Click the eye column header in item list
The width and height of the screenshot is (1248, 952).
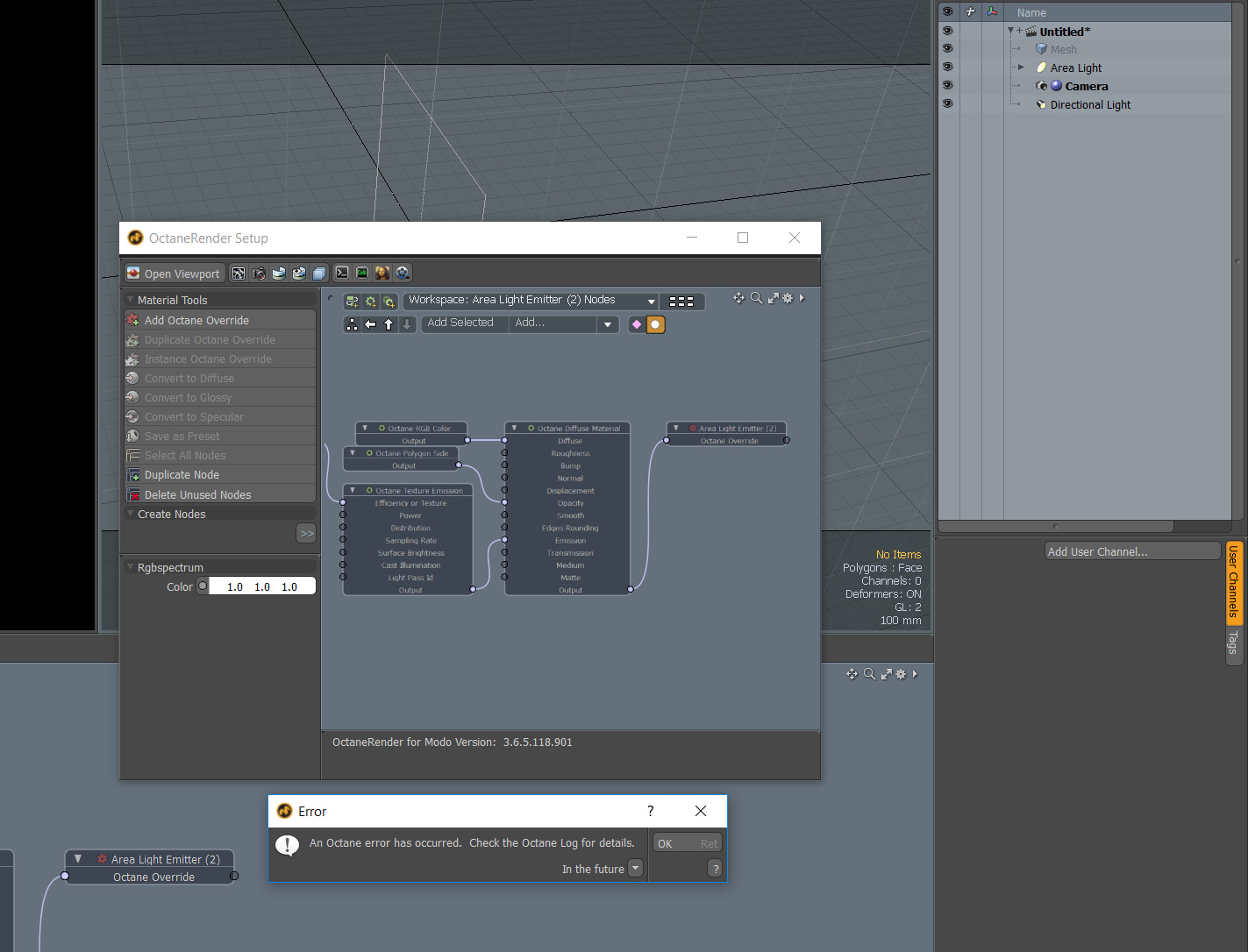click(947, 11)
